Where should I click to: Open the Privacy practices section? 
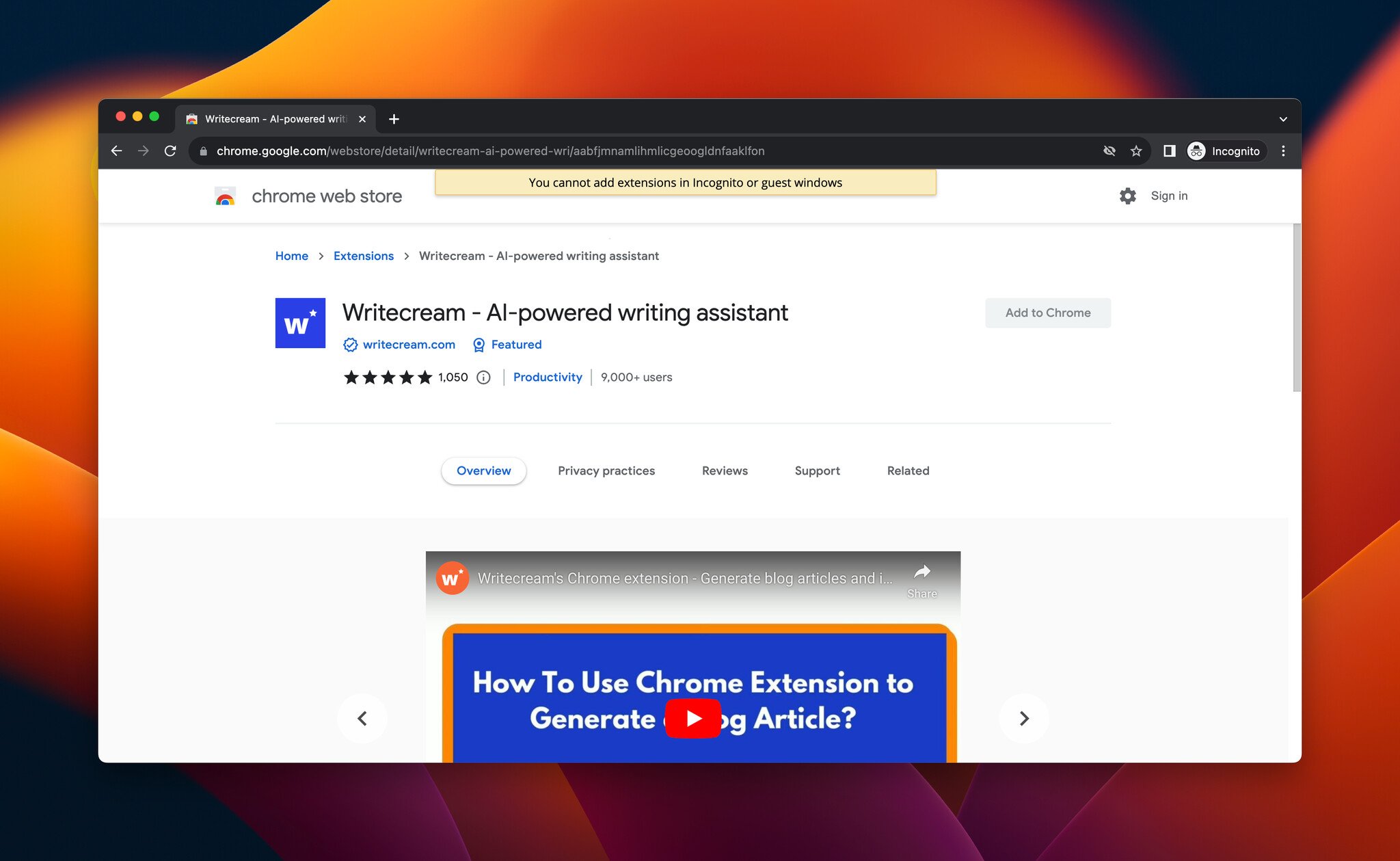point(606,470)
